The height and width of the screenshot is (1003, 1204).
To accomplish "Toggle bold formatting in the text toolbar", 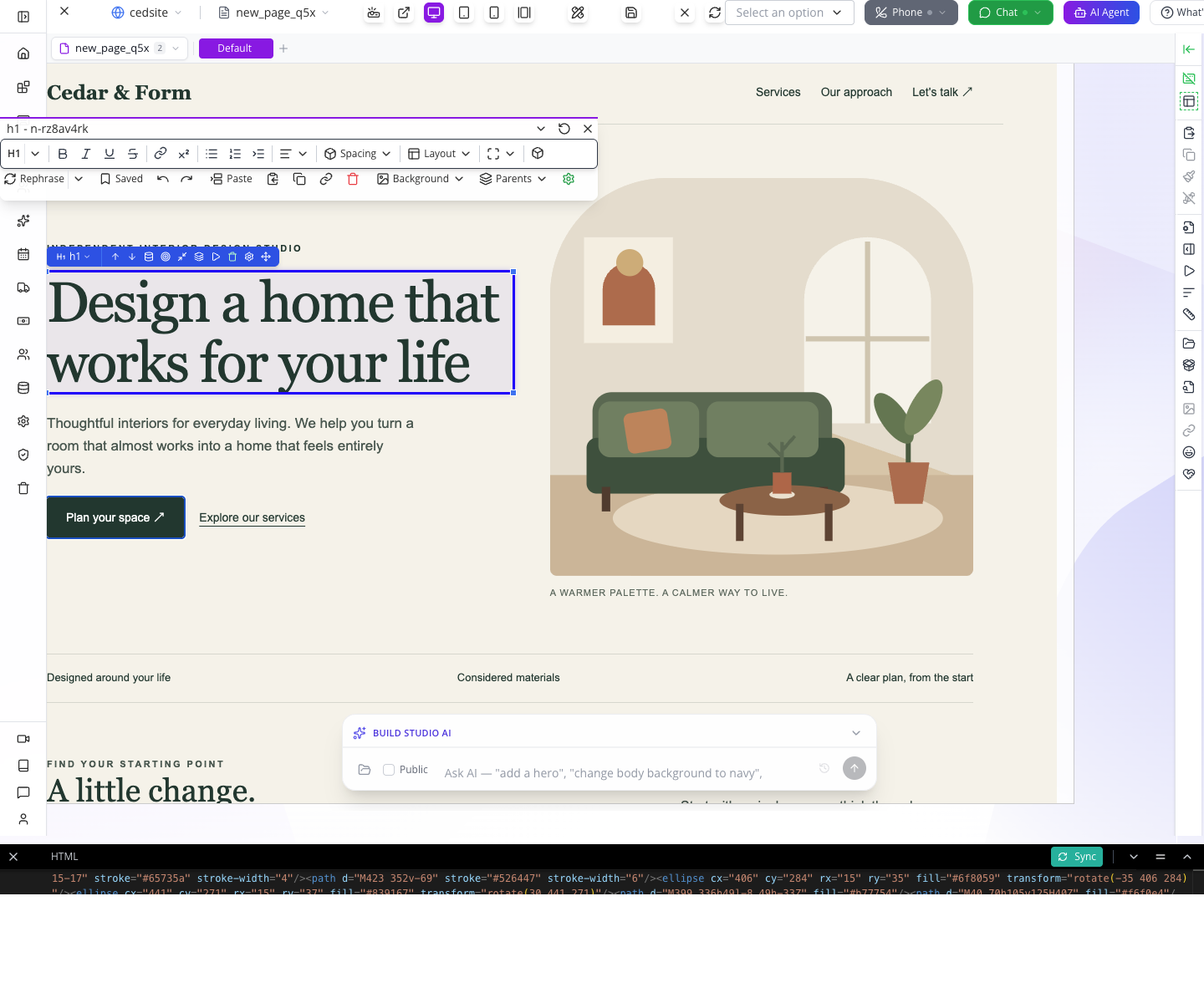I will coord(63,154).
